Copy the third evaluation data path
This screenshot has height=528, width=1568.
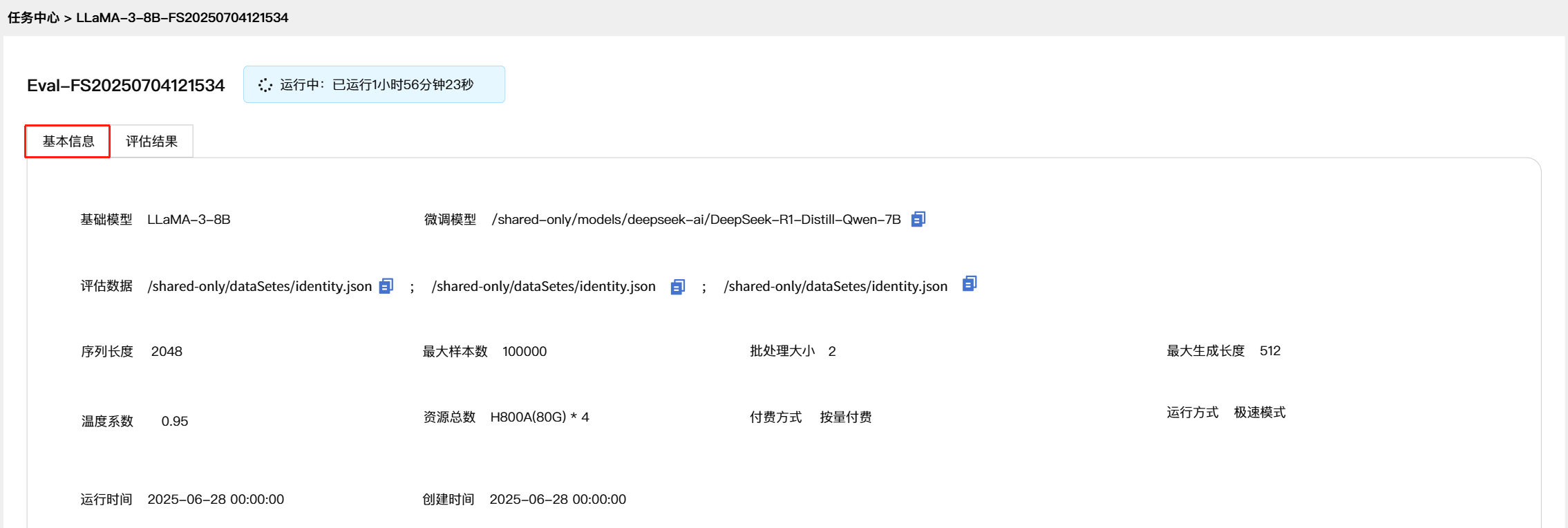[x=970, y=283]
